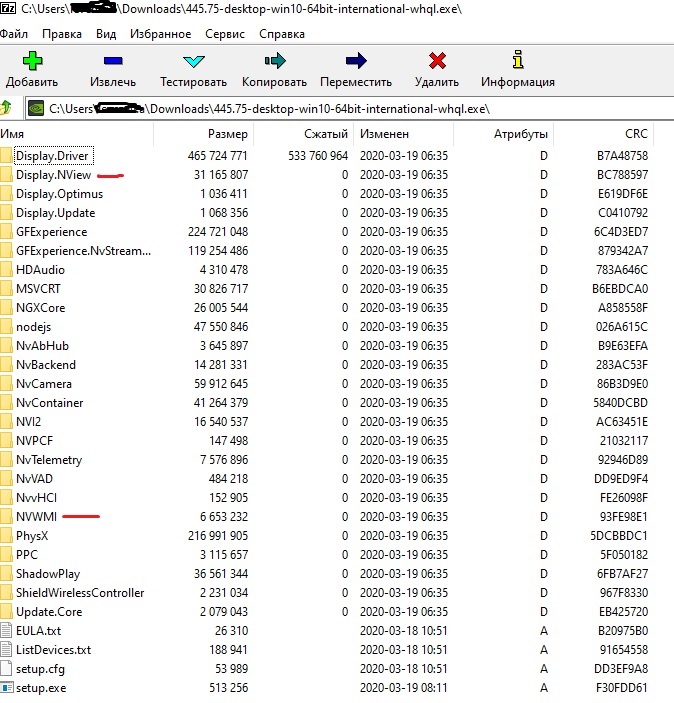Viewport: 674px width, 703px height.
Task: Open the Справка menu
Action: [282, 34]
